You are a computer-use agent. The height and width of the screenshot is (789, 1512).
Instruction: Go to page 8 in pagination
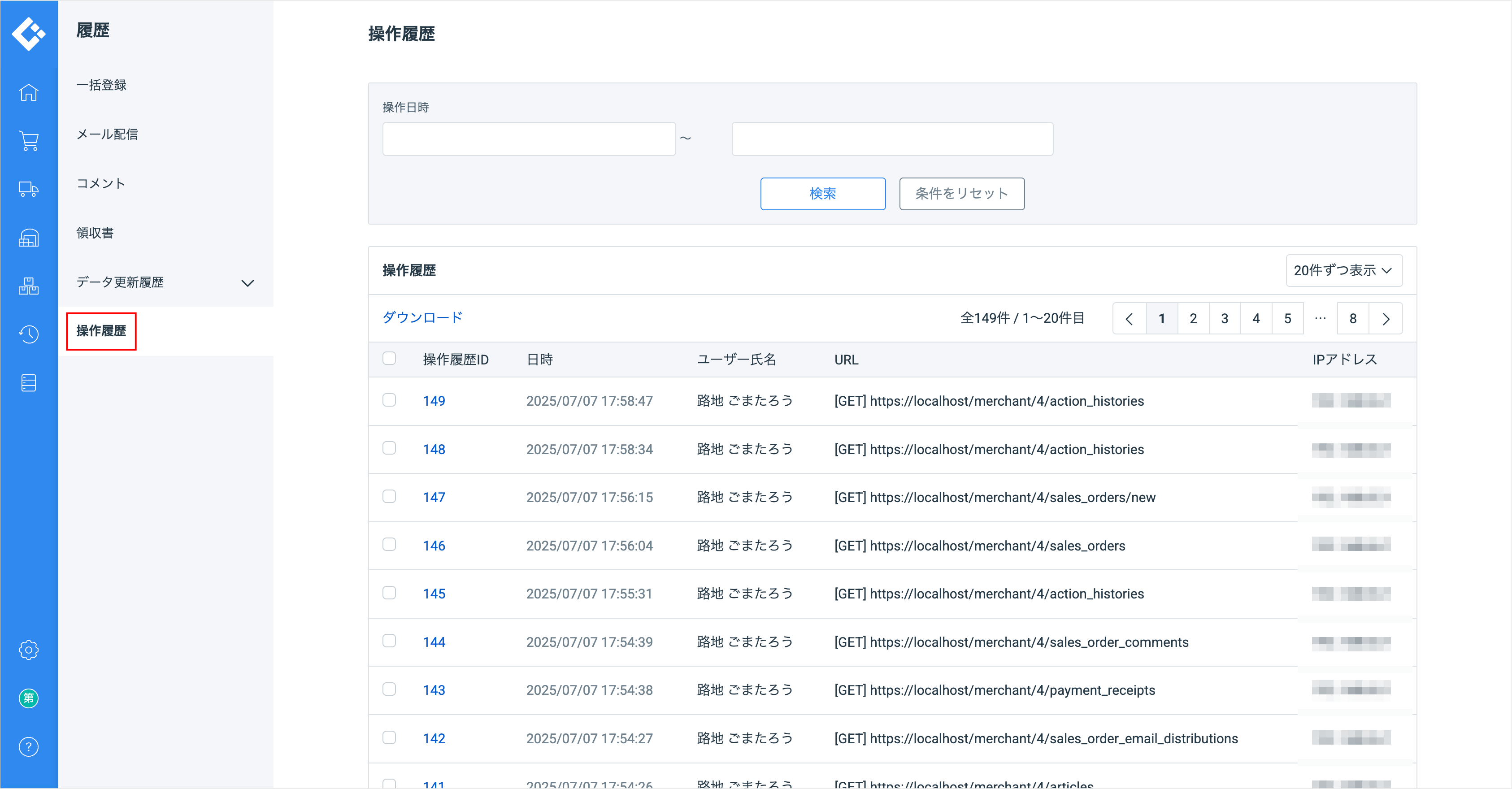[1353, 319]
